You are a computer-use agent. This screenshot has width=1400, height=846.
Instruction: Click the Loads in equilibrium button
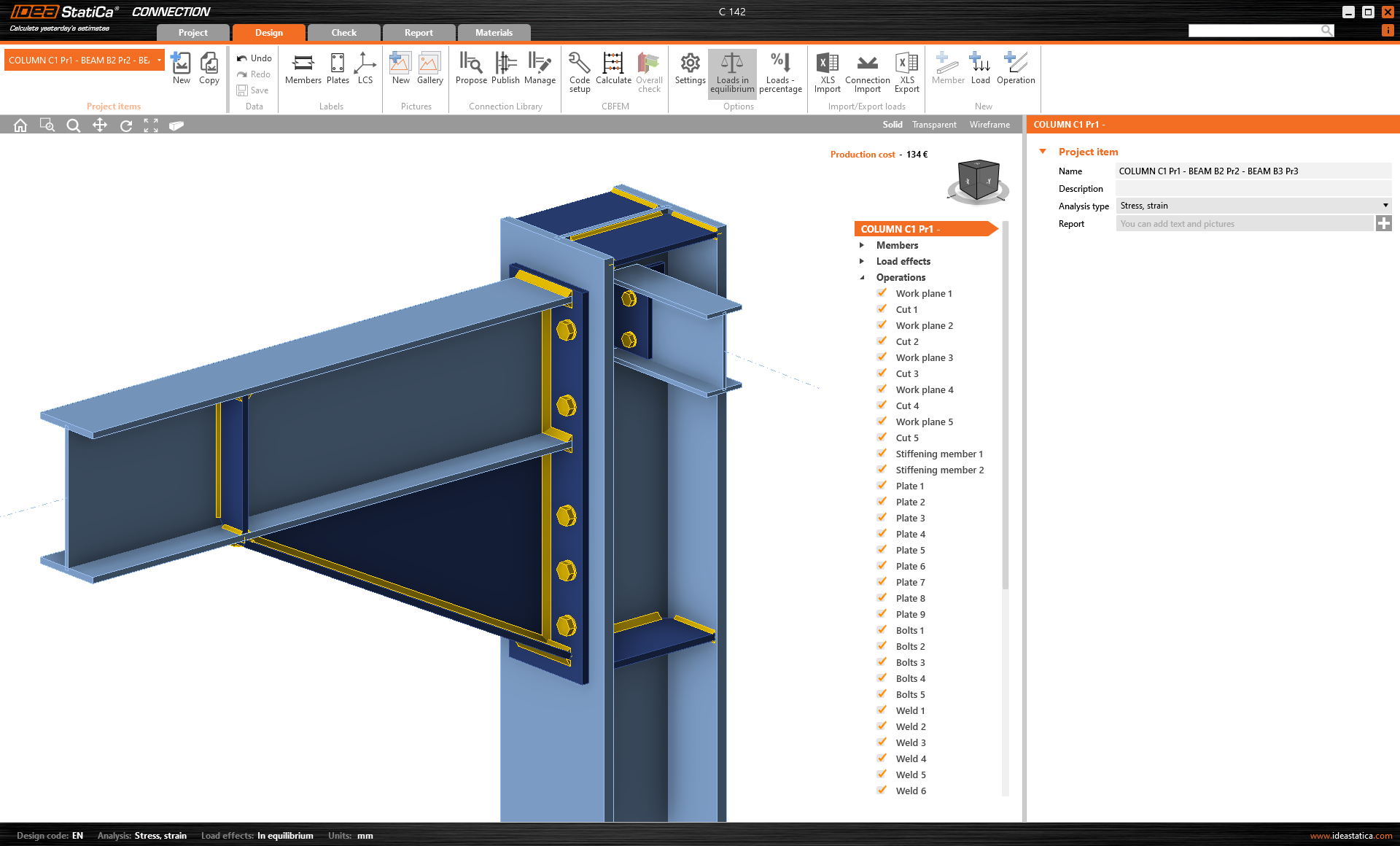tap(731, 72)
